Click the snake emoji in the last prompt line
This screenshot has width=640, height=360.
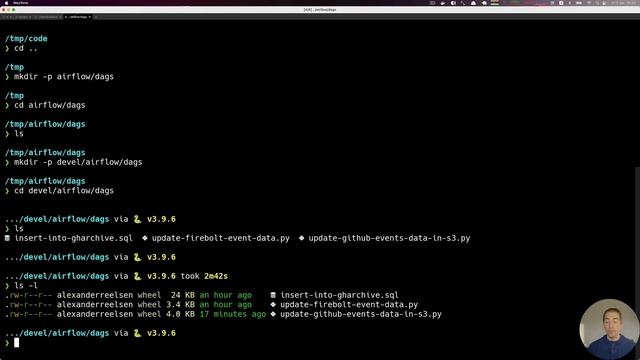click(138, 333)
